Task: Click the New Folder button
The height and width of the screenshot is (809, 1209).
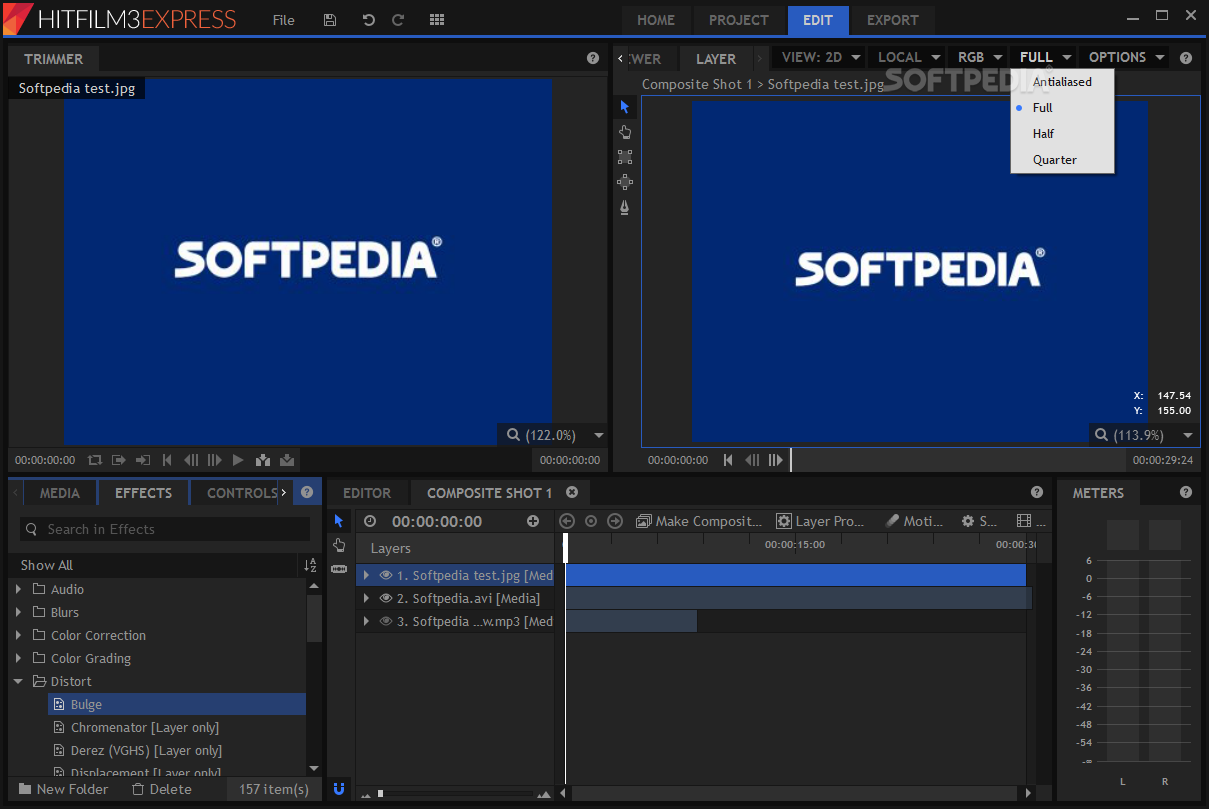Action: coord(63,789)
